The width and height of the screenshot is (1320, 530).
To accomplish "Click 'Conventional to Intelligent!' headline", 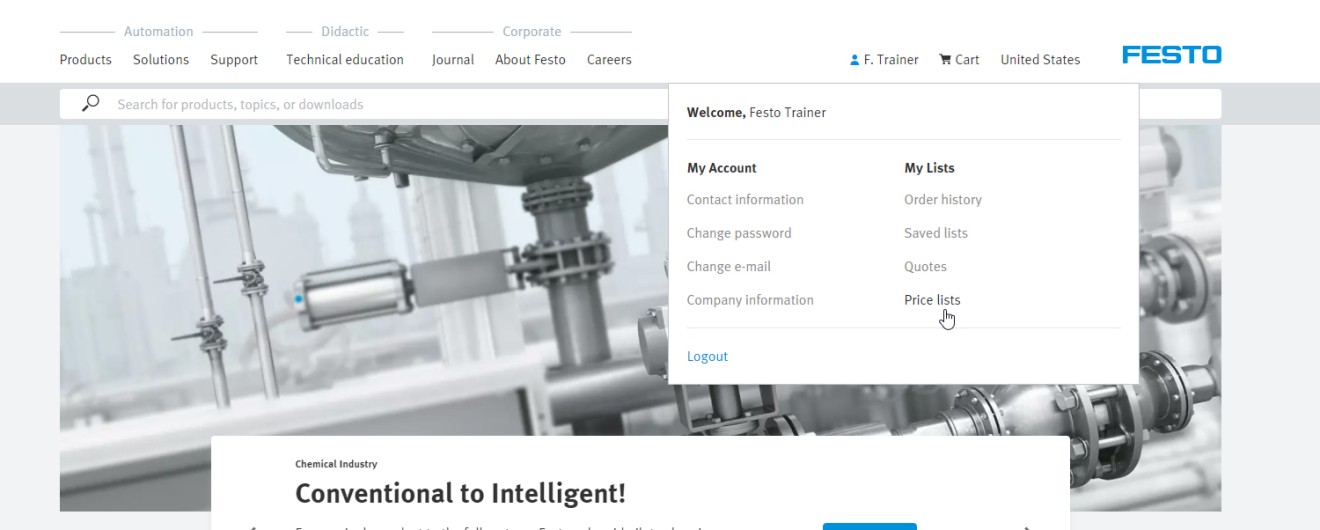I will coord(461,493).
